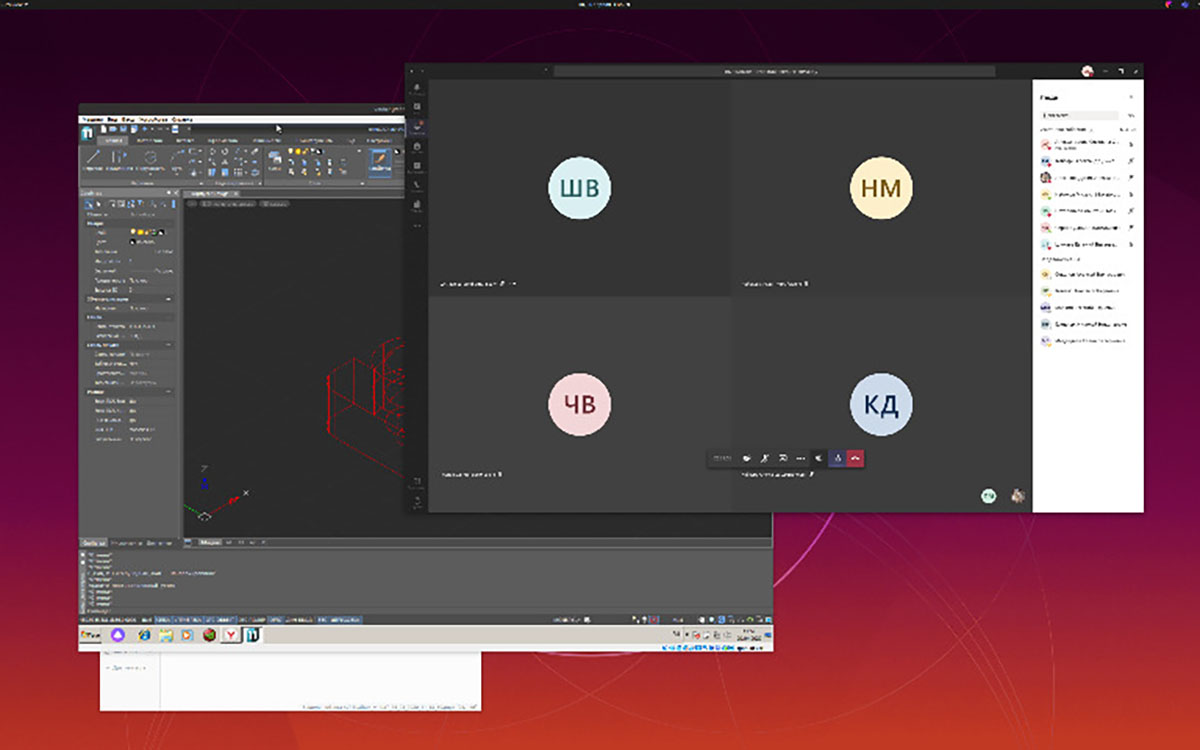Screen dimensions: 1200x750
Task: Toggle the participants panel from the call controls
Action: [837, 458]
